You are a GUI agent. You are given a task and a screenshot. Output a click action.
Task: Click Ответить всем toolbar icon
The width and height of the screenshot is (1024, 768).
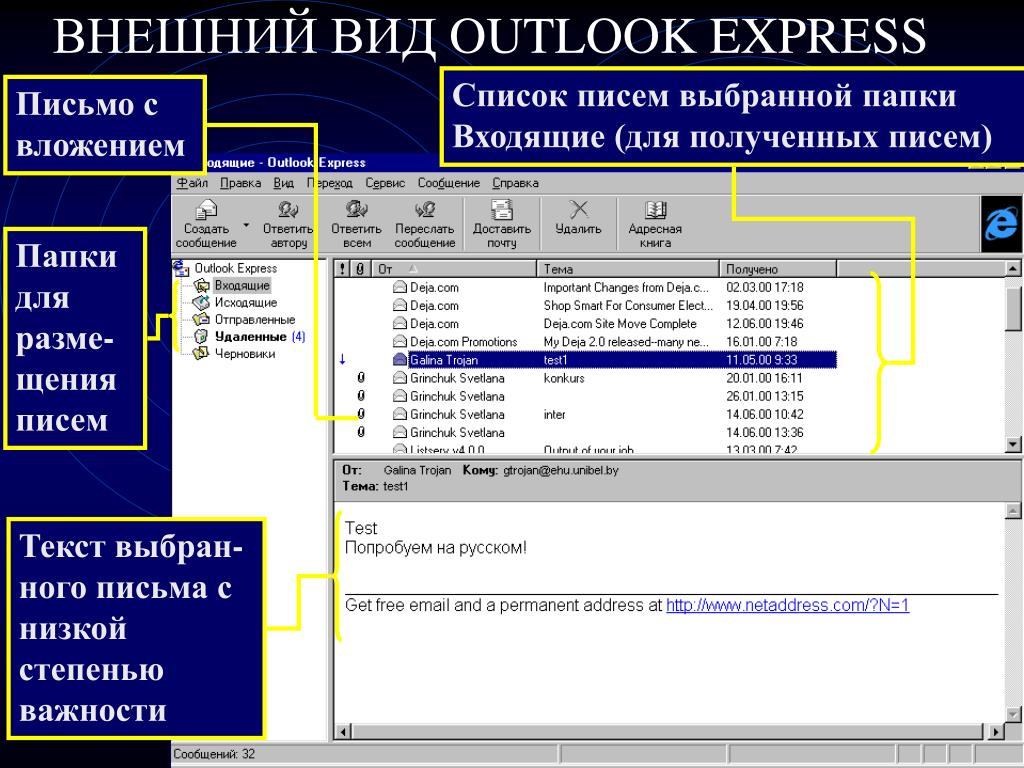click(356, 224)
